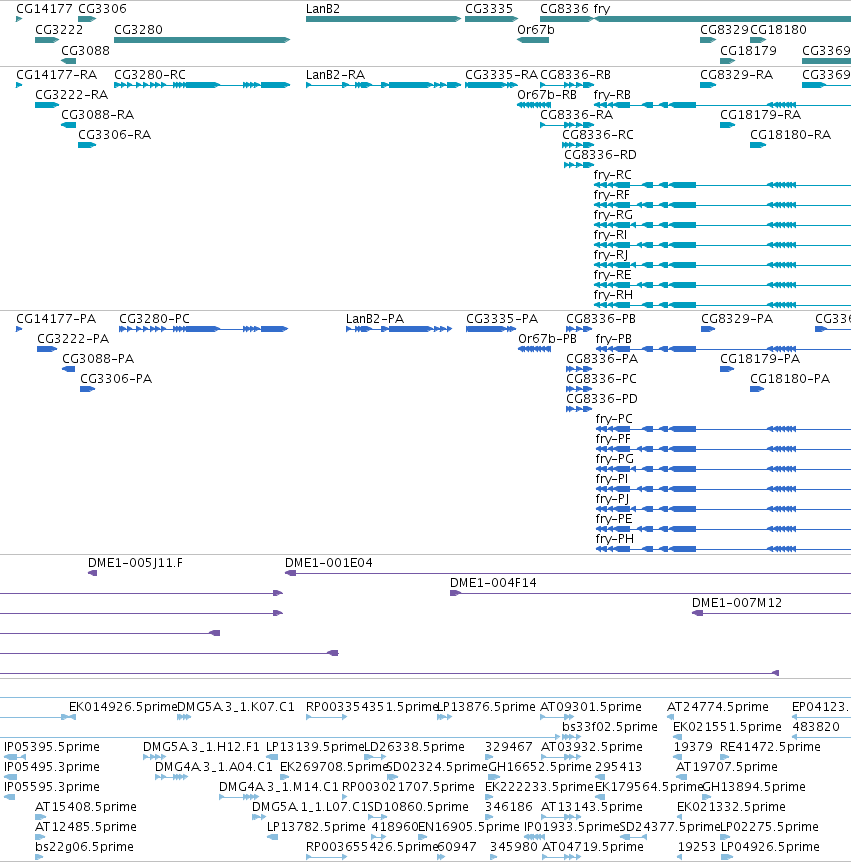Click the CG18179 gene label
Screen dimensions: 851x862
click(748, 51)
